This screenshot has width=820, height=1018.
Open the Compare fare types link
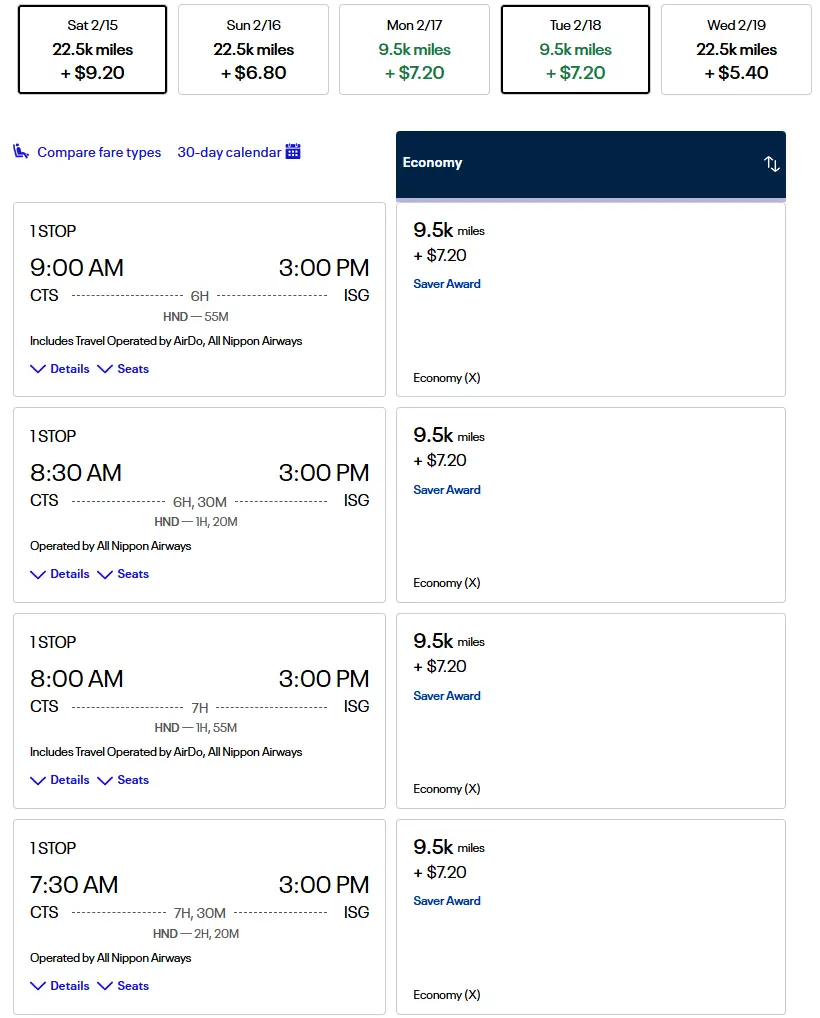(99, 153)
